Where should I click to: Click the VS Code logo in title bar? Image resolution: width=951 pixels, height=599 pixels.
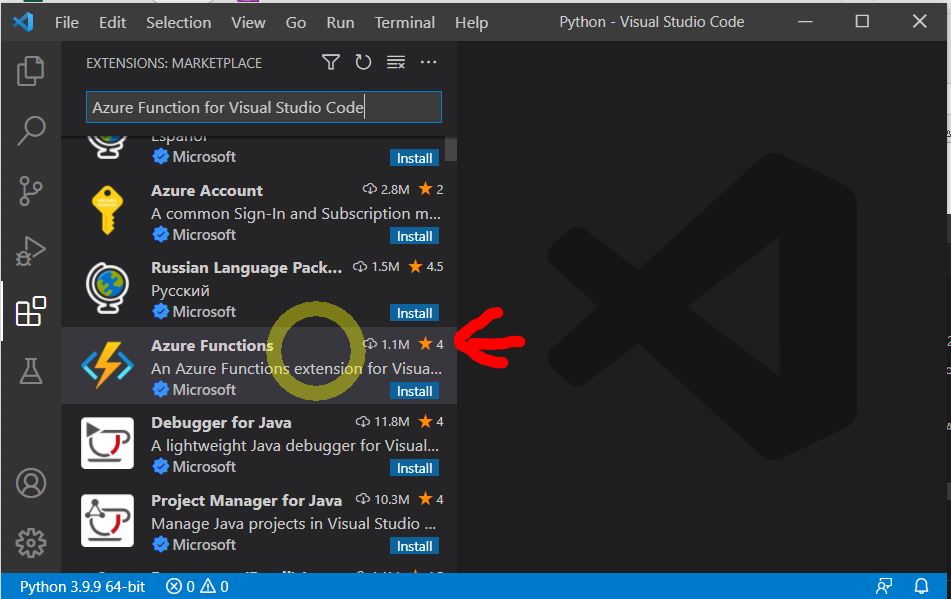pyautogui.click(x=23, y=22)
